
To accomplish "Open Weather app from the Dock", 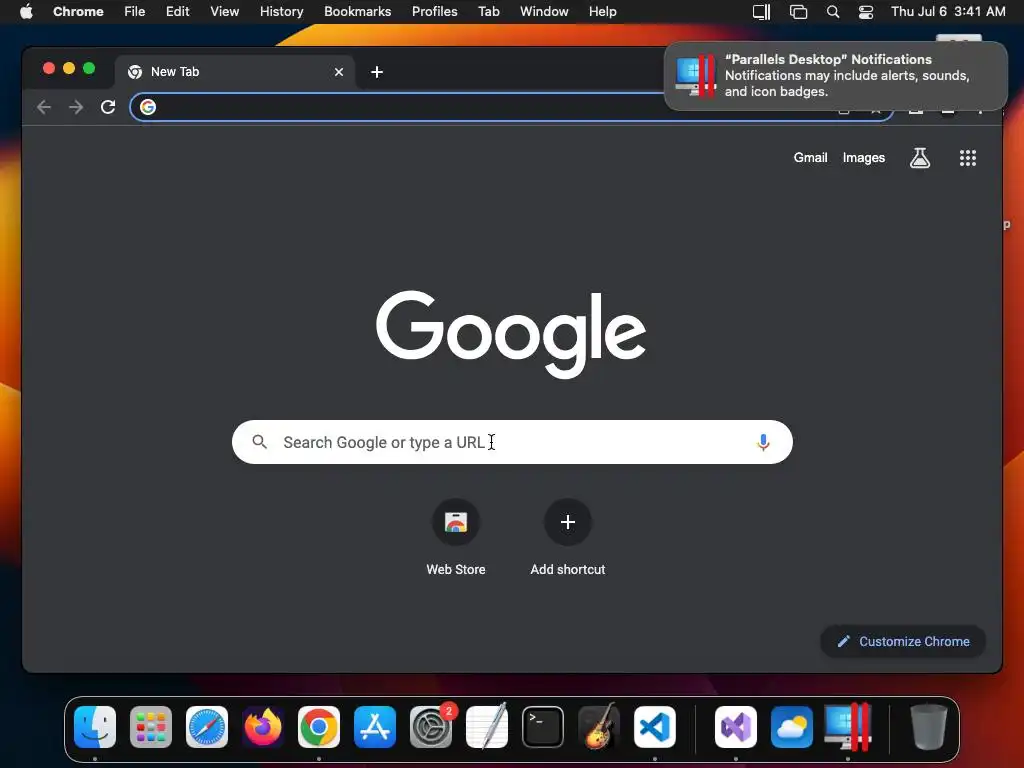I will pyautogui.click(x=792, y=727).
